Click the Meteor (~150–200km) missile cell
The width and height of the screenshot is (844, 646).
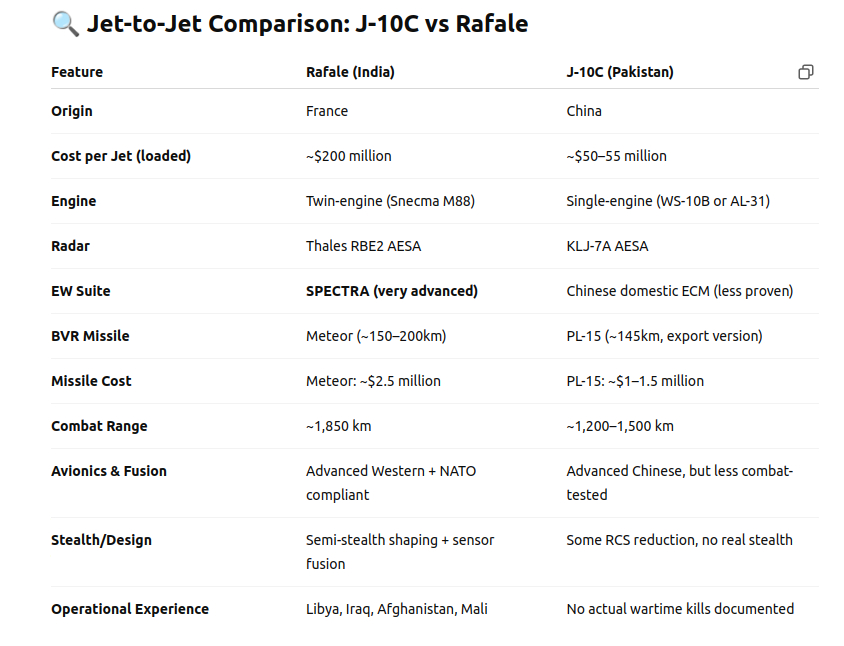tap(376, 336)
